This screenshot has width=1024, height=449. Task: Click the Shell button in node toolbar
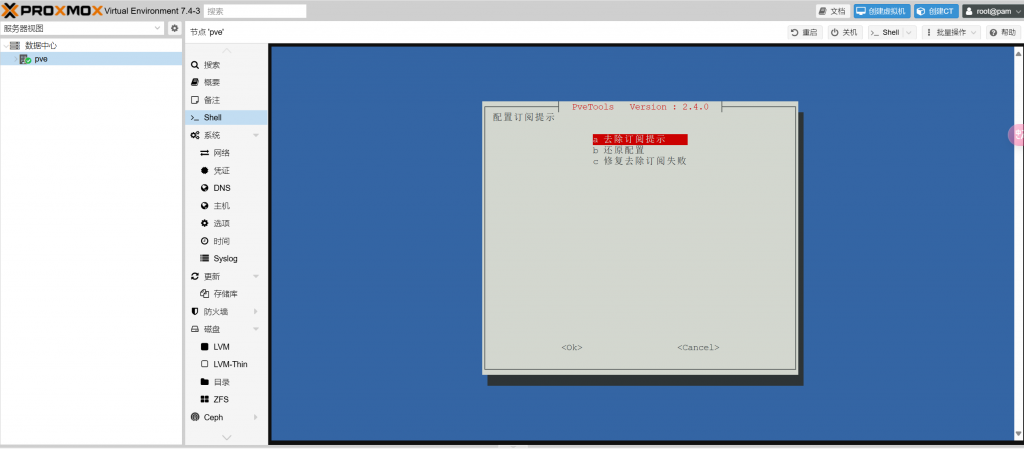point(886,32)
